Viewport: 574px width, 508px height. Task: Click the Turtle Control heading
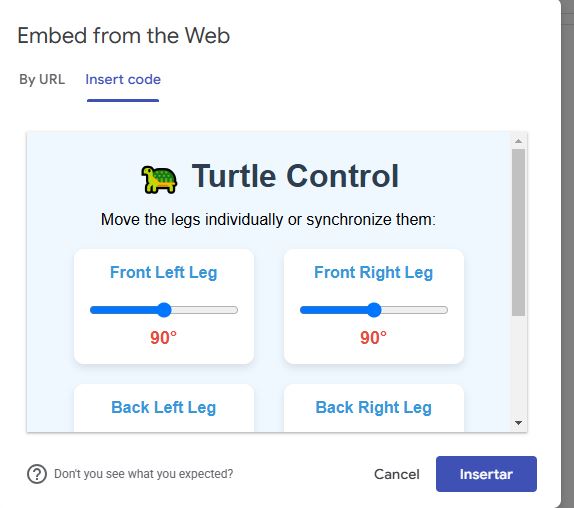295,176
